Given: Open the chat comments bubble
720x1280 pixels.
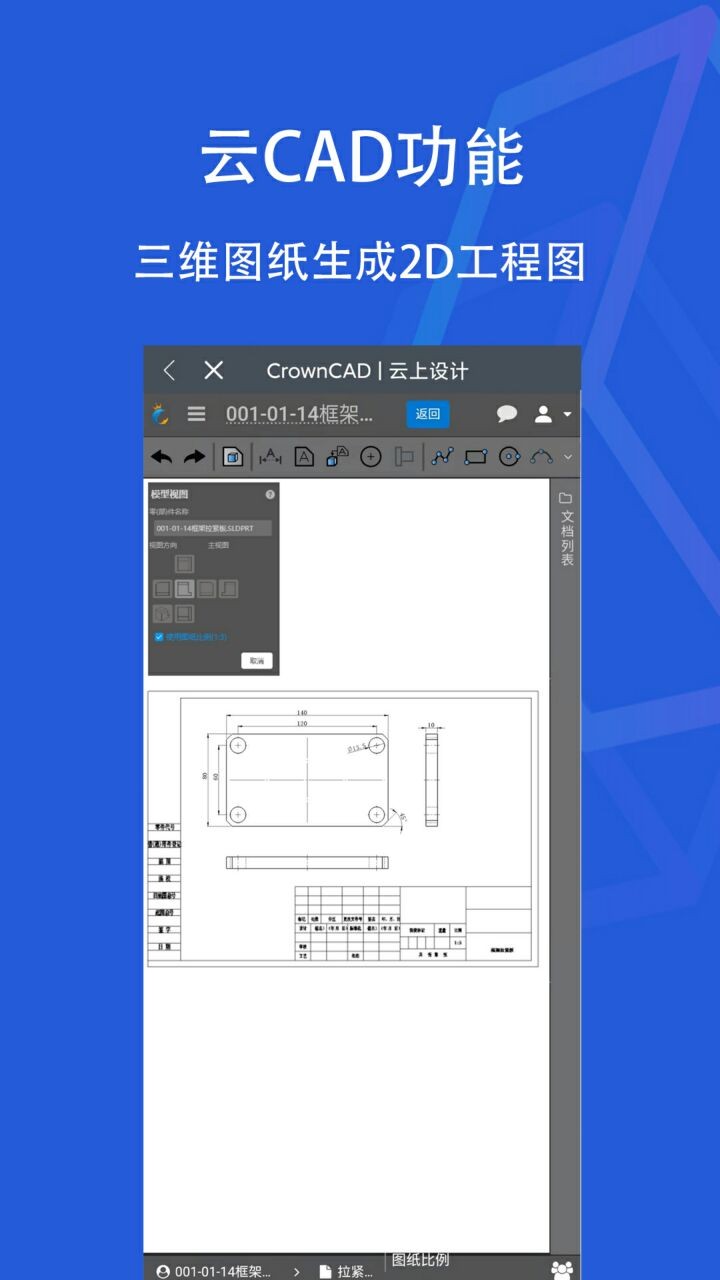Looking at the screenshot, I should pyautogui.click(x=507, y=414).
